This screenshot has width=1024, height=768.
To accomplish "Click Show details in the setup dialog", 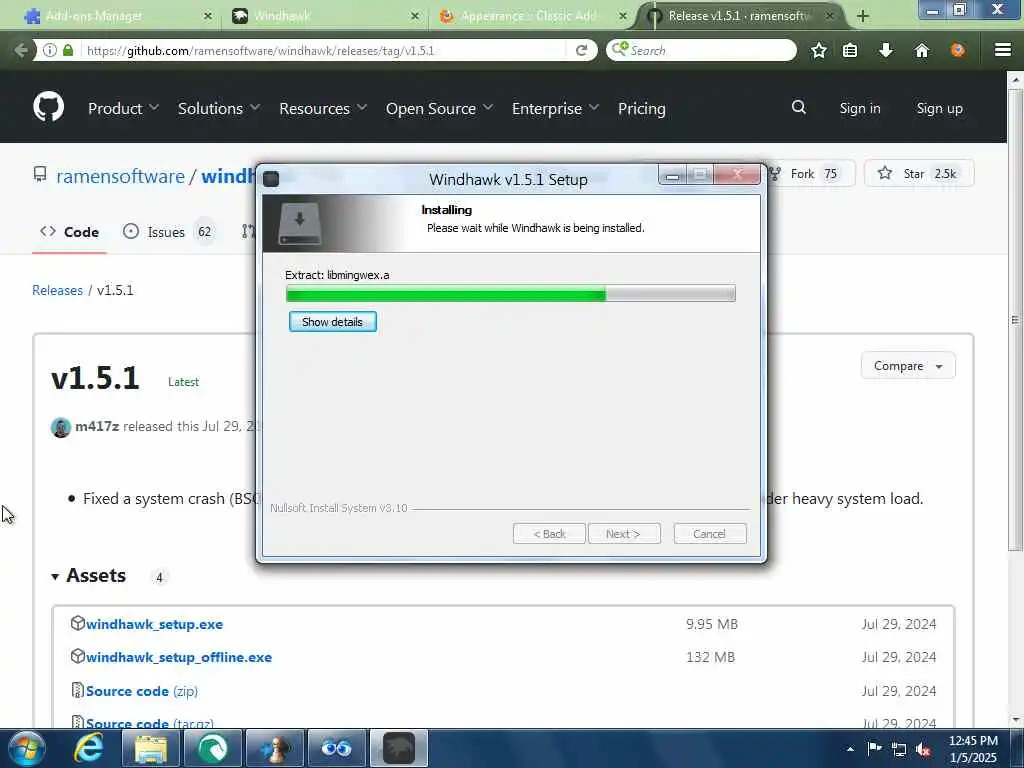I will (x=332, y=322).
